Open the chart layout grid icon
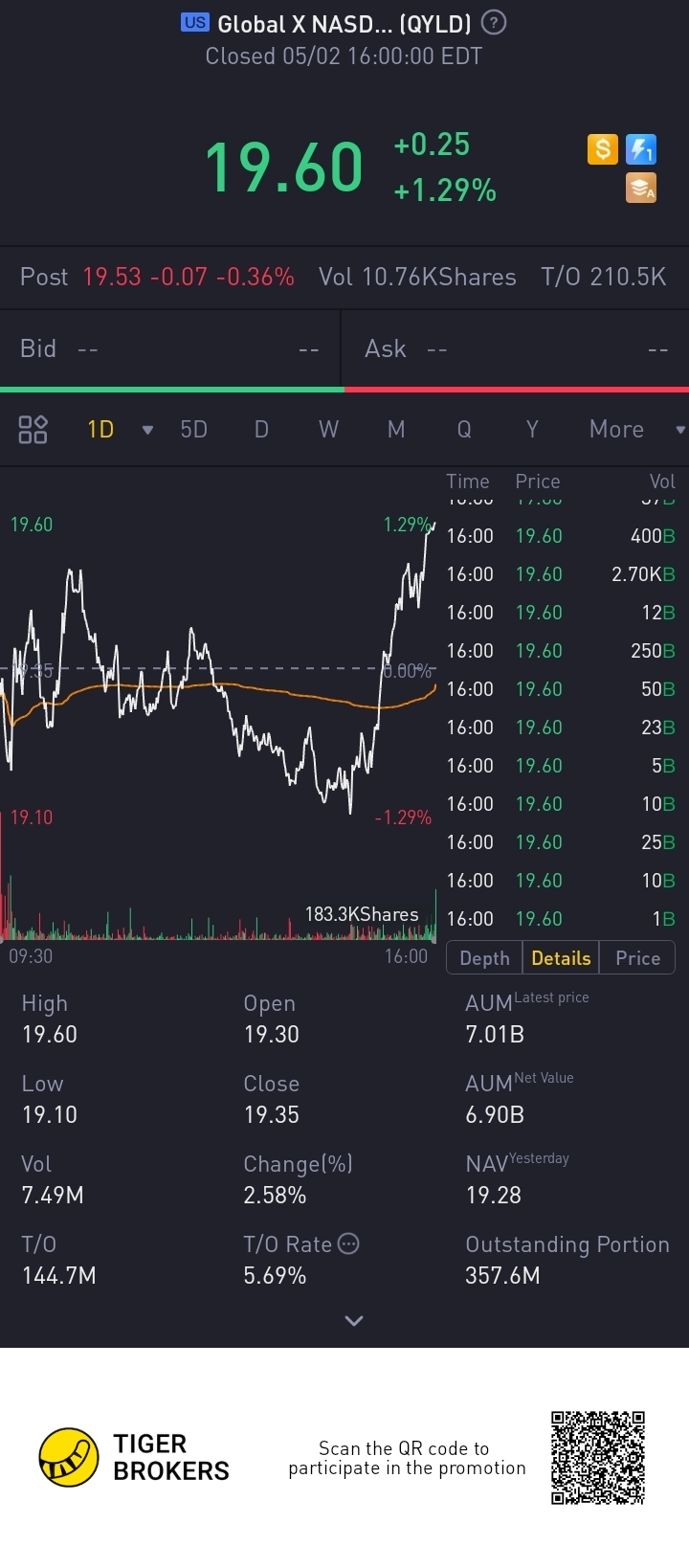The height and width of the screenshot is (1568, 689). click(x=33, y=429)
